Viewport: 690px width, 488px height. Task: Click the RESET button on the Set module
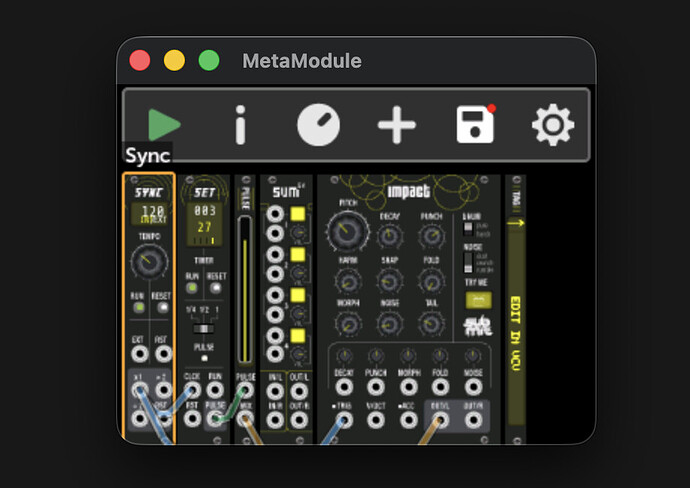(x=216, y=288)
